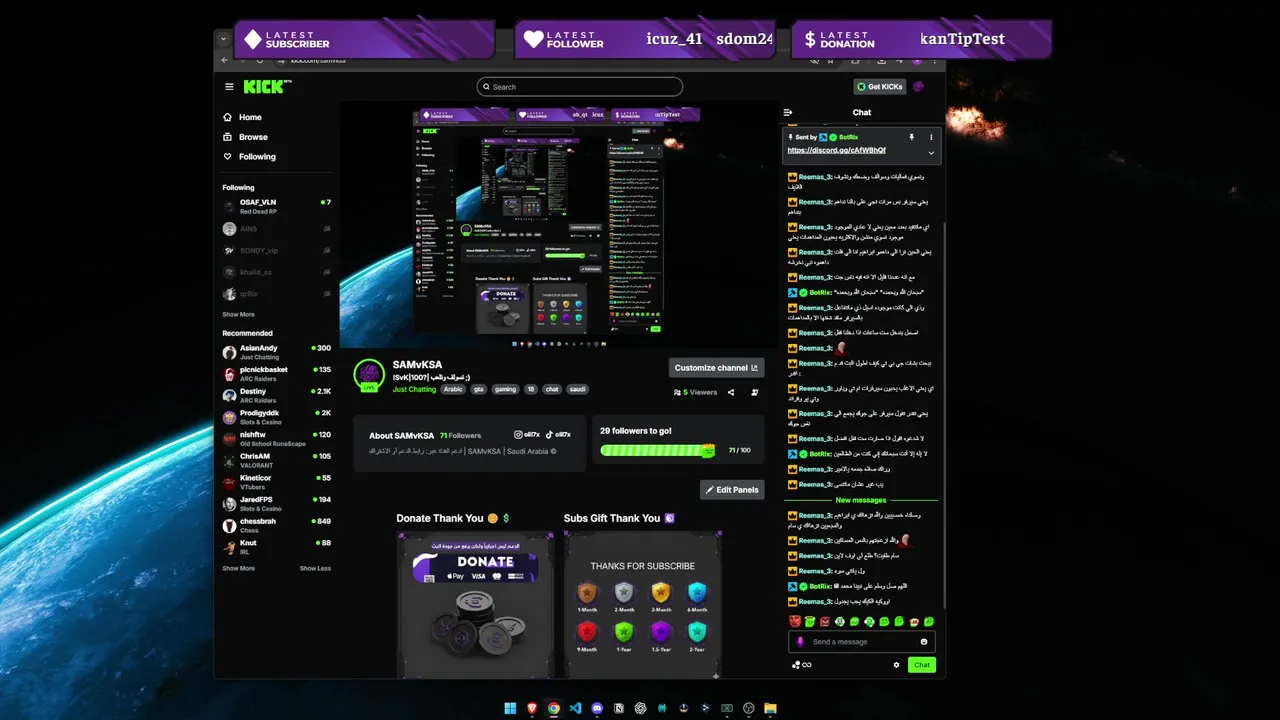The image size is (1280, 720).
Task: Open OSAF_VLN channel in the Following list
Action: click(x=277, y=205)
